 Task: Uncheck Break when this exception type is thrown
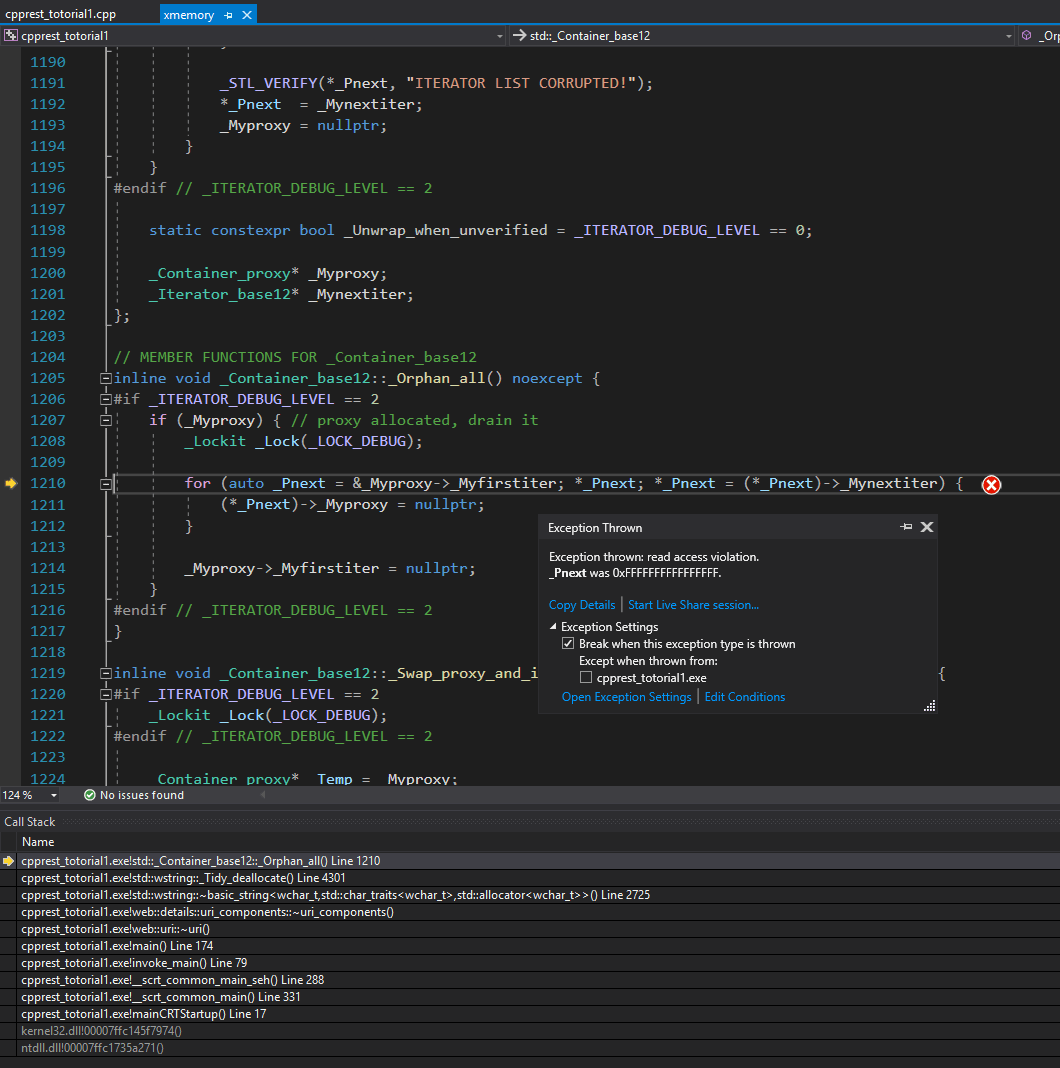[569, 644]
